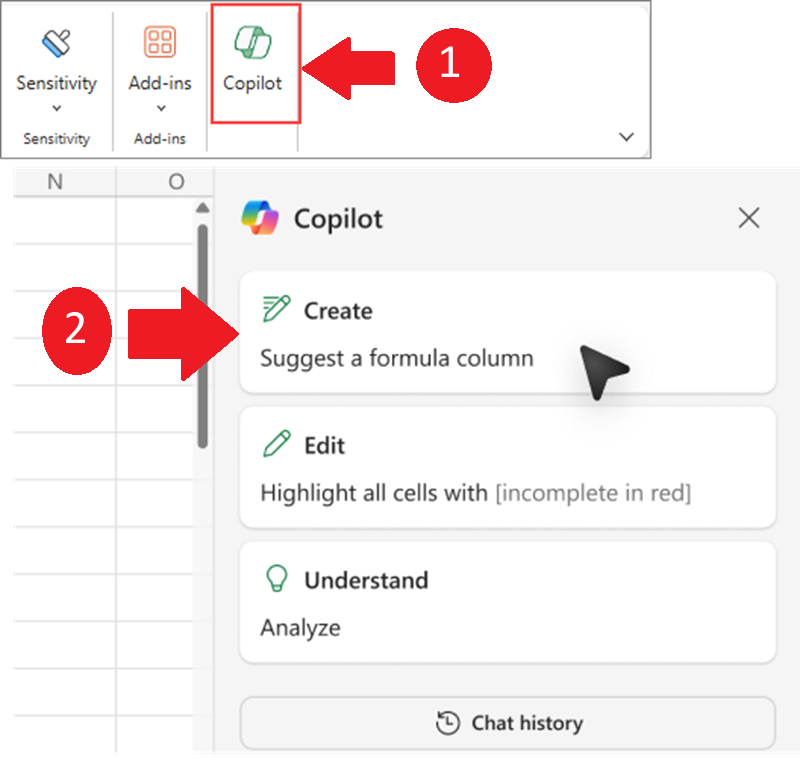Screen dimensions: 800x766
Task: Select column N header
Action: (x=54, y=181)
